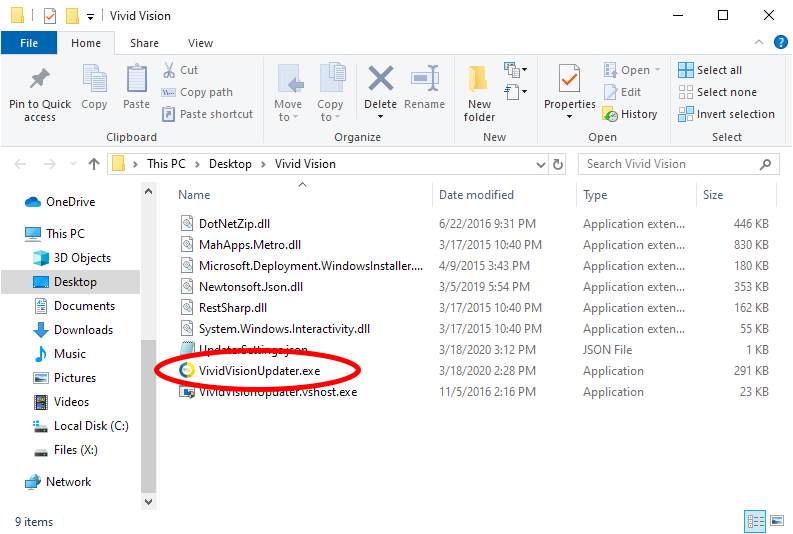Select 3D Objects in the navigation pane
Screen dimensions: 793x534
coord(72,258)
